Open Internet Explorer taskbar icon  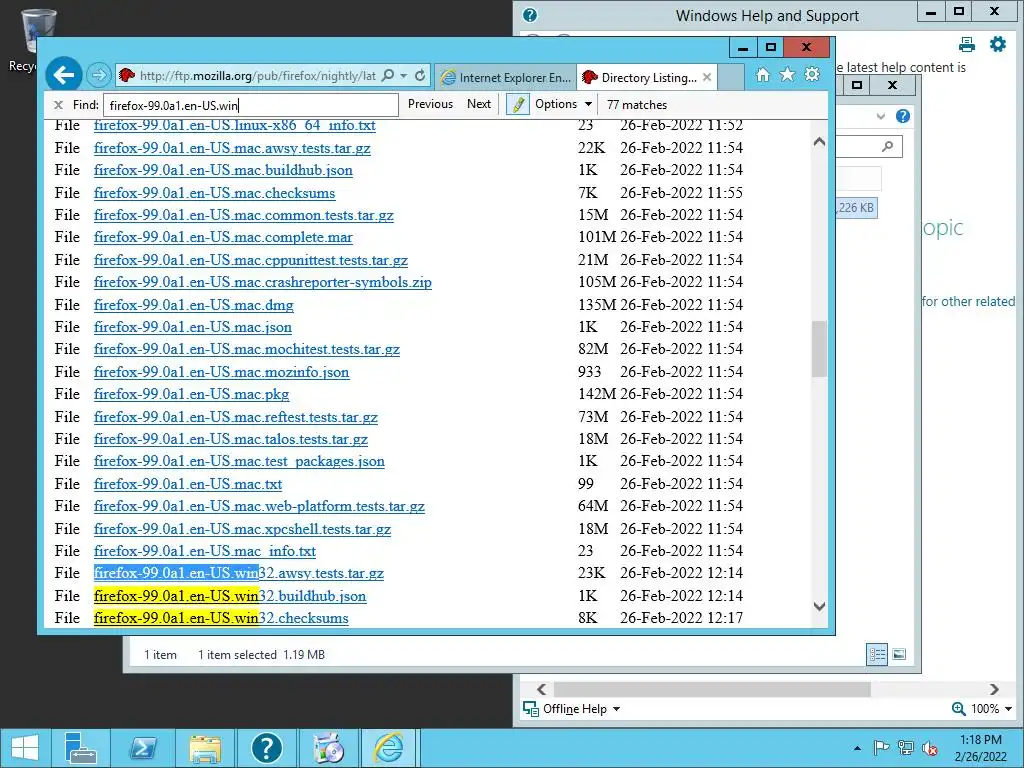[389, 748]
